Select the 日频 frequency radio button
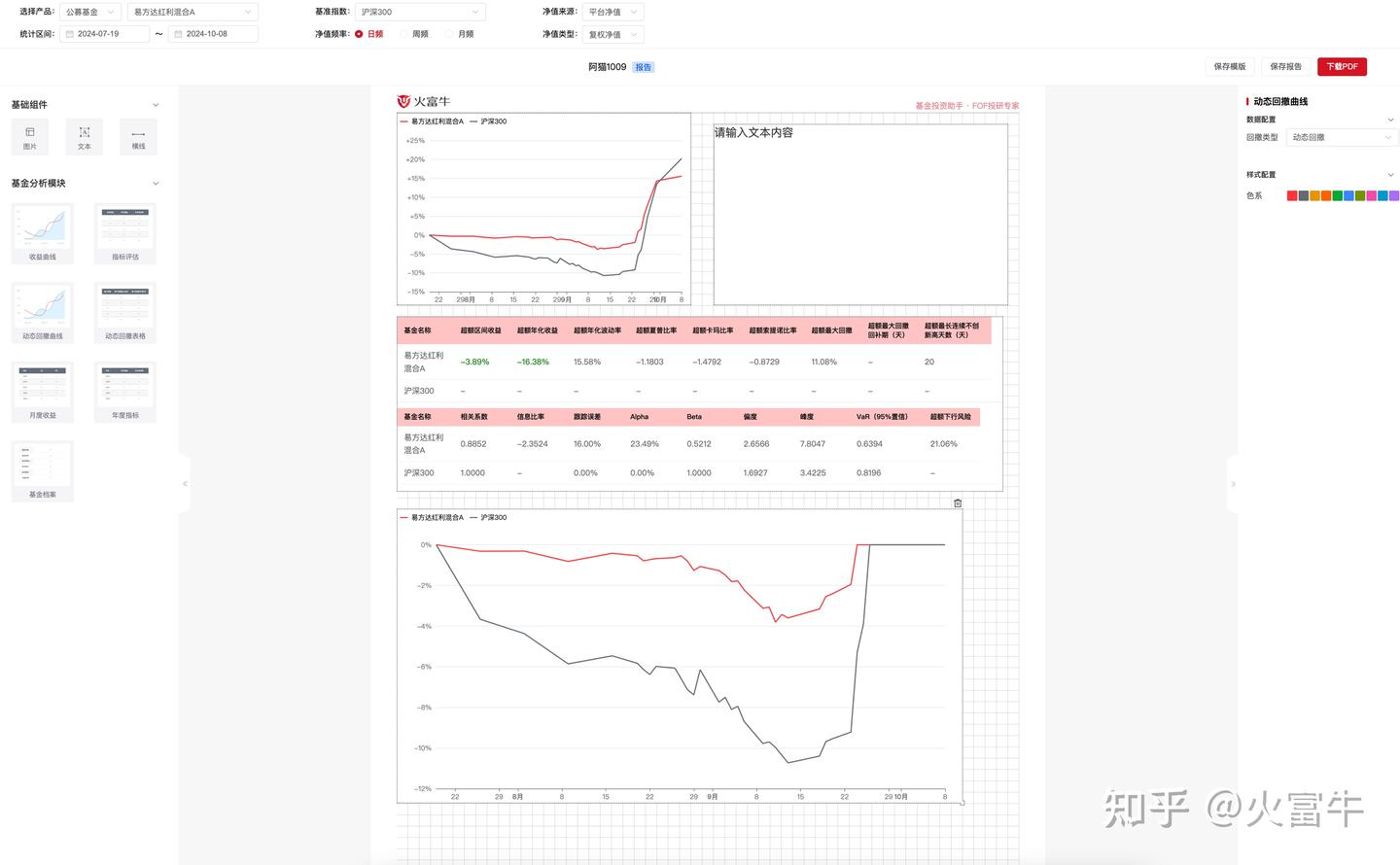Screen dimensions: 1400x865 359,34
